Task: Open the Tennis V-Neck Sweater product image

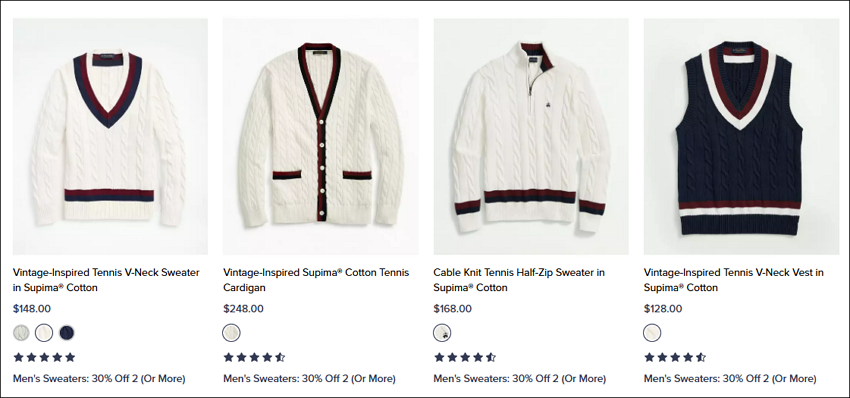Action: 110,137
